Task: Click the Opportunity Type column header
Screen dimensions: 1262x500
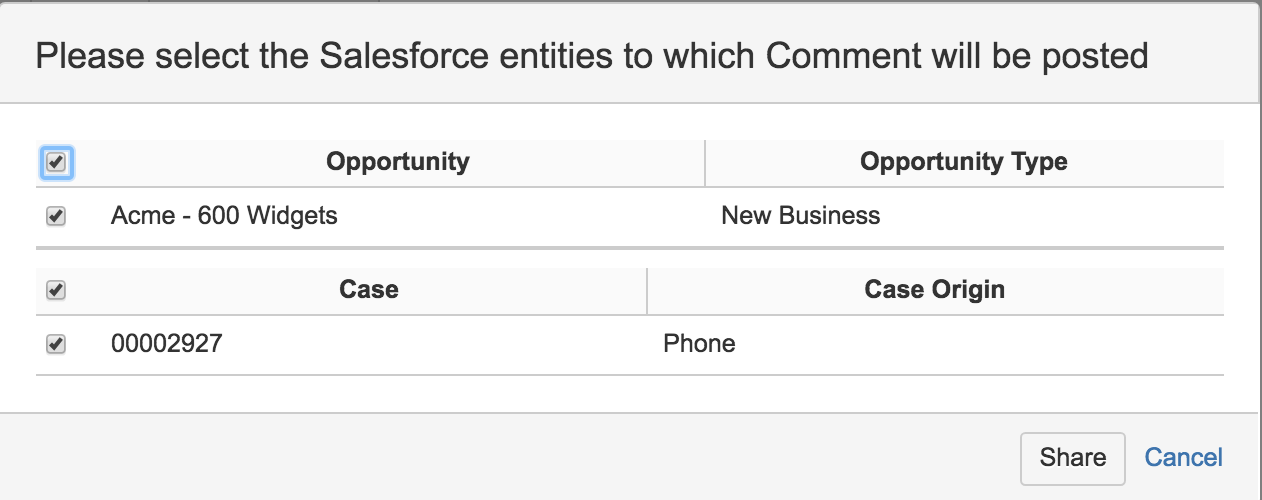Action: (963, 162)
